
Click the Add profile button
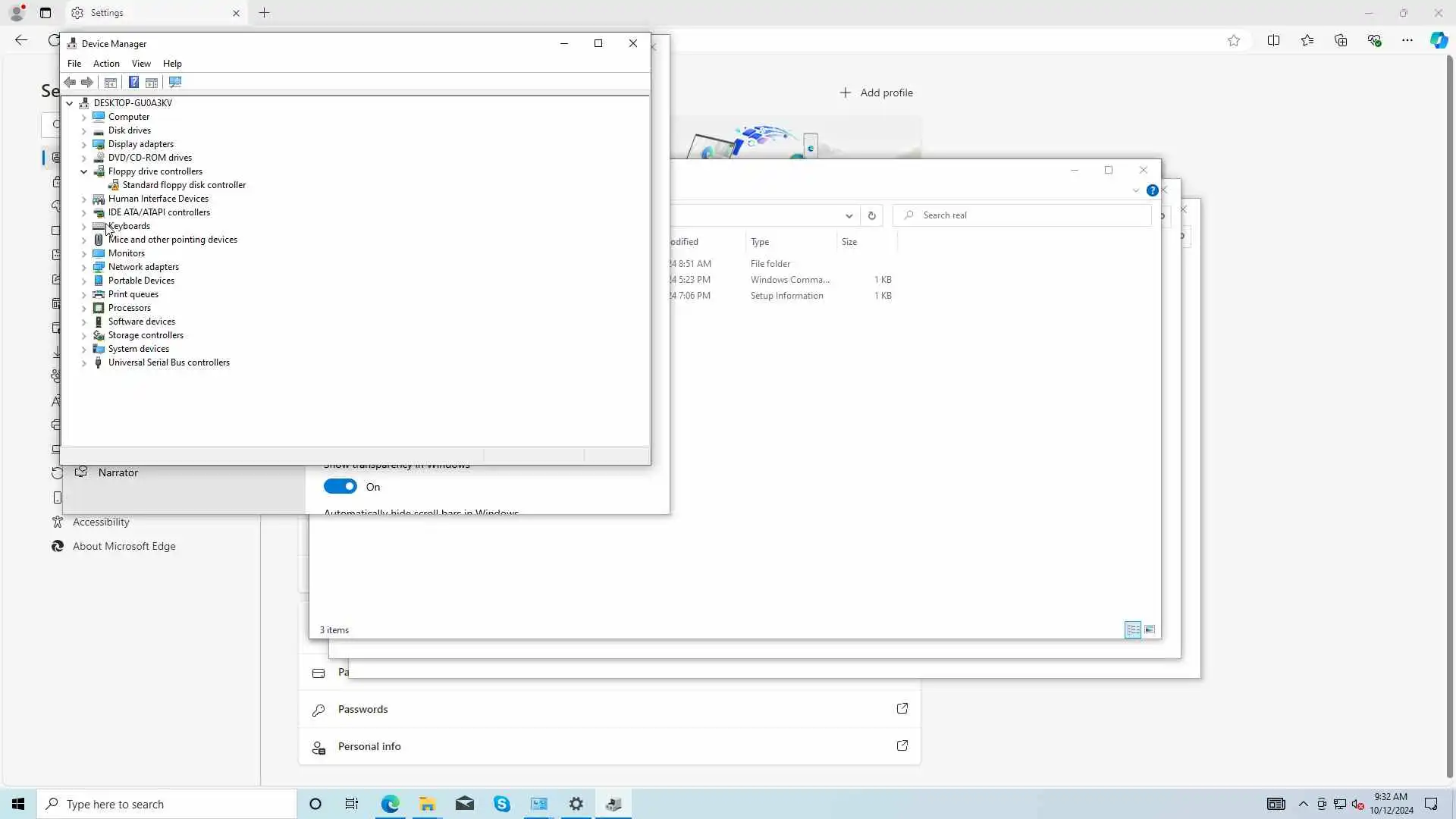pyautogui.click(x=876, y=93)
